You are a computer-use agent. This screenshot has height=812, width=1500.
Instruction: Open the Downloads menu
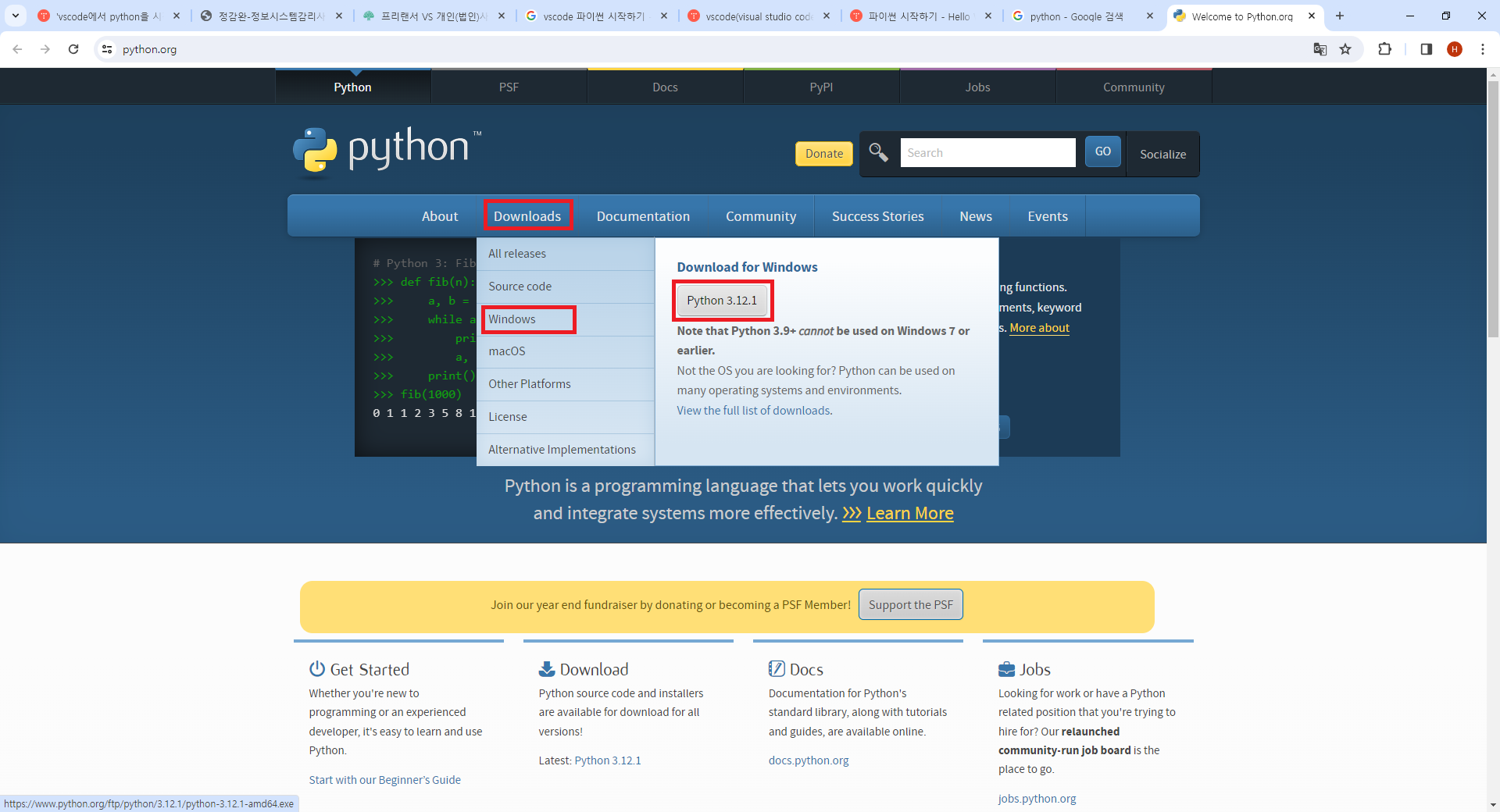point(527,216)
